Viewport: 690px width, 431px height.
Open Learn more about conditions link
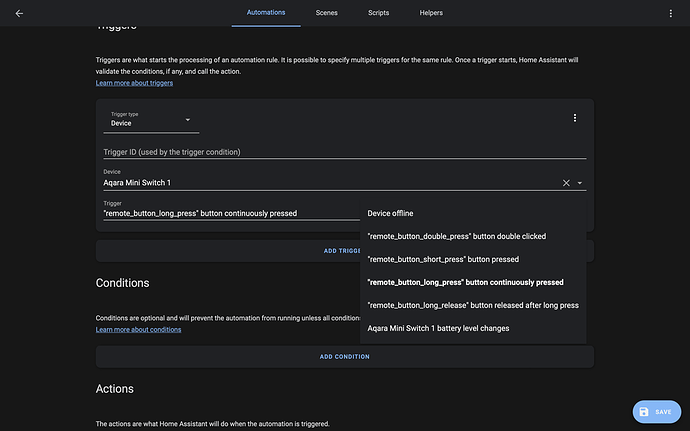pyautogui.click(x=138, y=329)
